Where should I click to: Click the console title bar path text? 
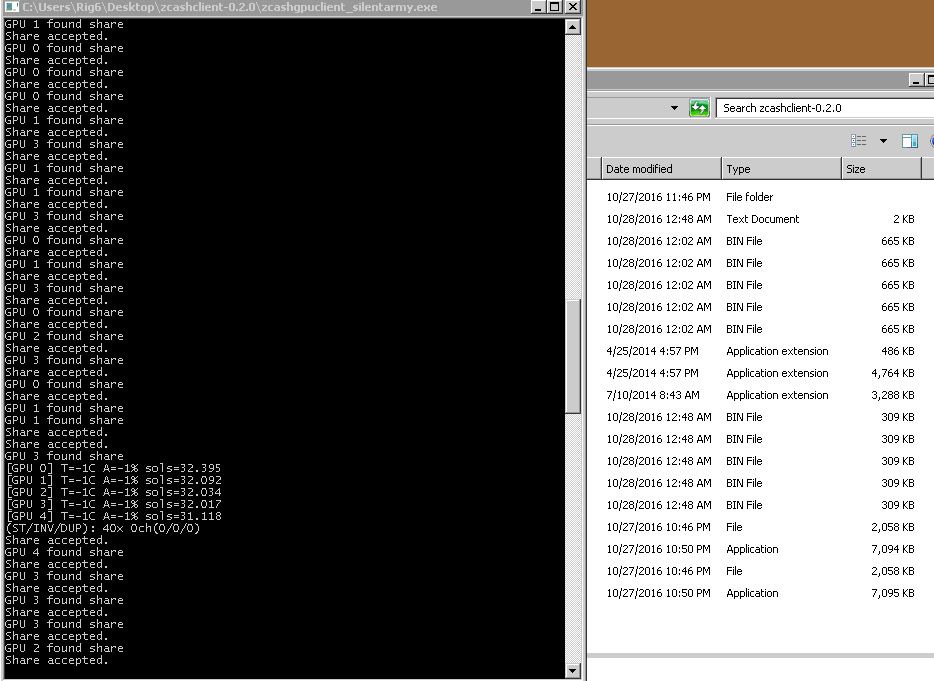point(230,7)
